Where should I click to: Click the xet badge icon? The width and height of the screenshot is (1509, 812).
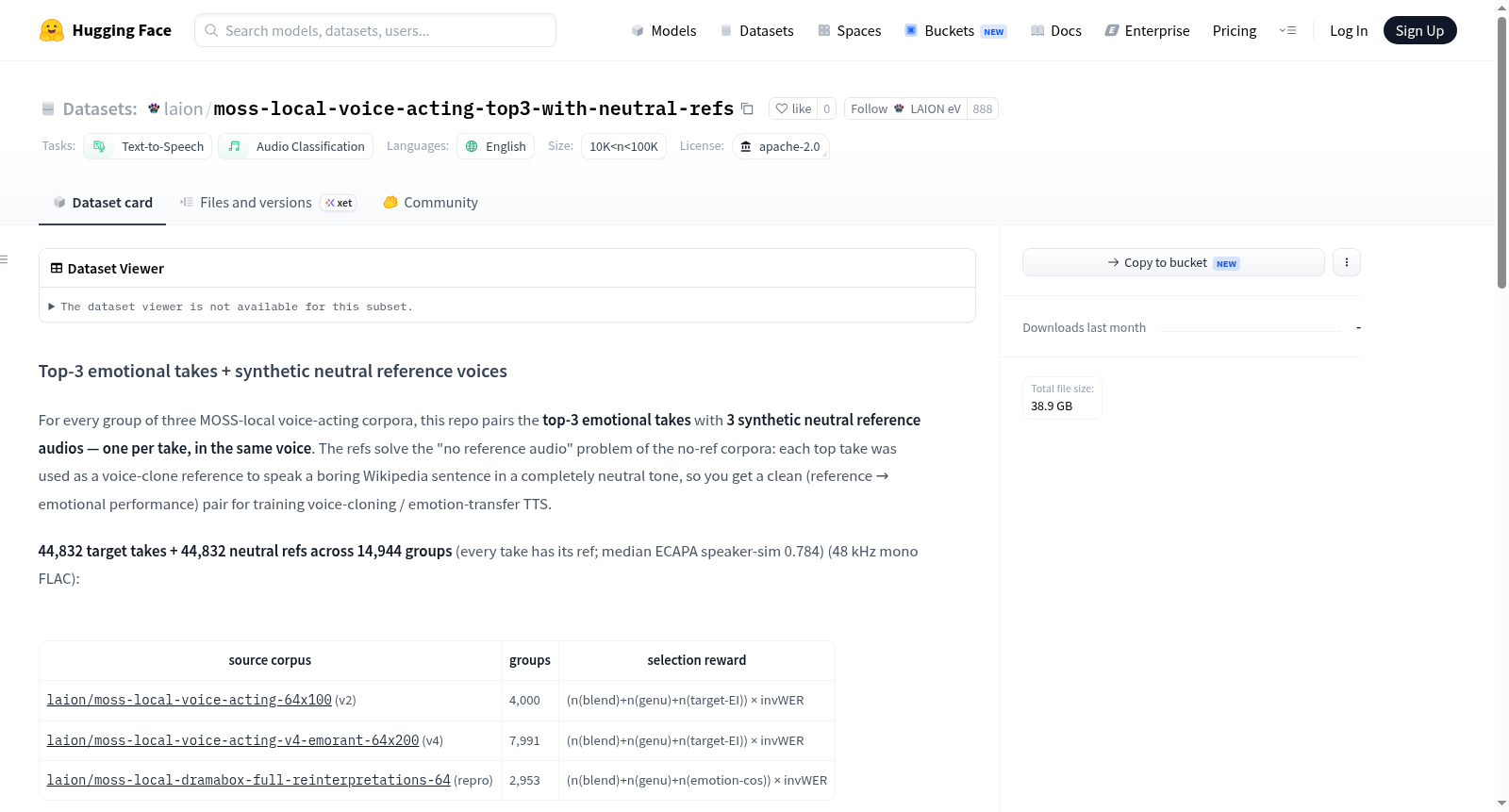(339, 203)
